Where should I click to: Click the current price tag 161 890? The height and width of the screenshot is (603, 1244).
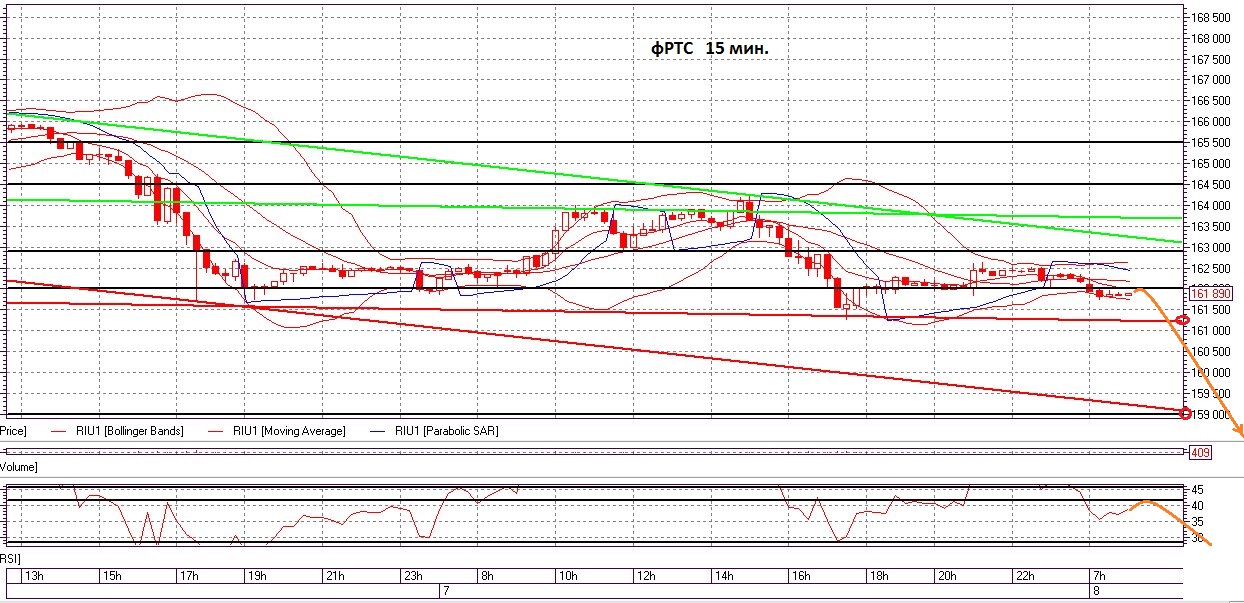coord(1210,293)
